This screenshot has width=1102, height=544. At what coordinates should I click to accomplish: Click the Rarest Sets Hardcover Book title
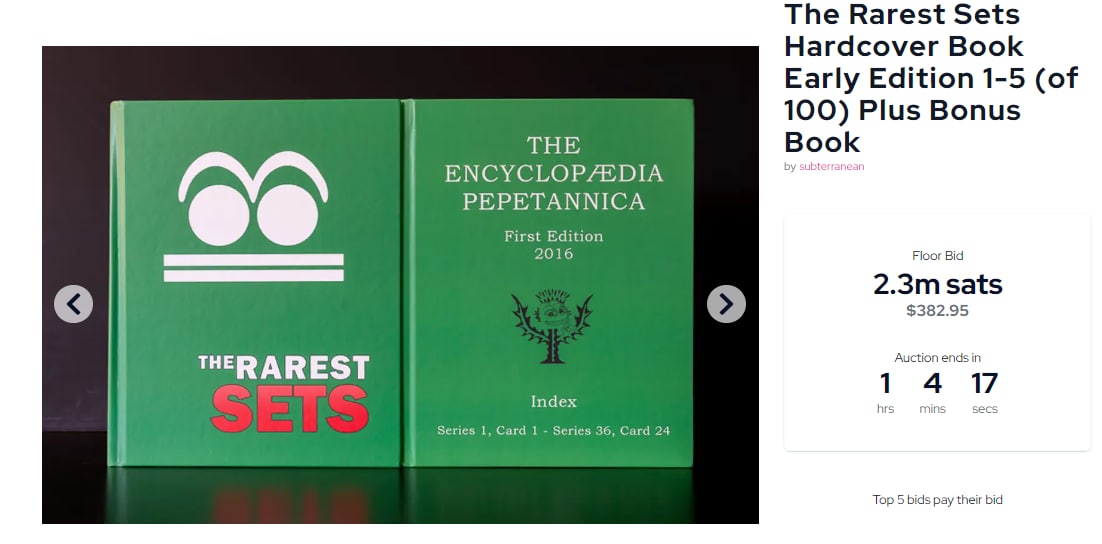(x=931, y=78)
